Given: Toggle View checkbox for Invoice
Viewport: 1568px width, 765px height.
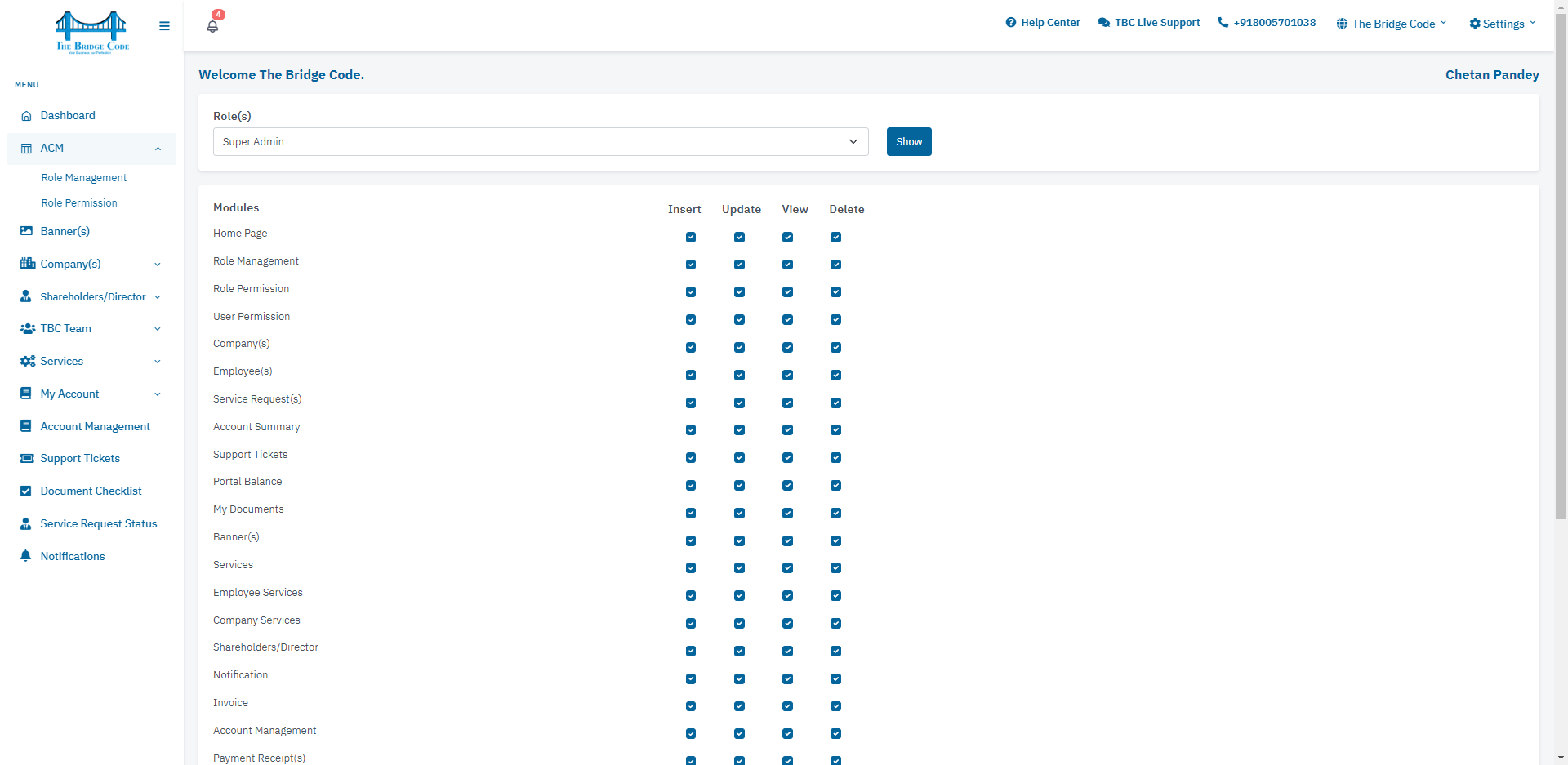Looking at the screenshot, I should [x=787, y=706].
